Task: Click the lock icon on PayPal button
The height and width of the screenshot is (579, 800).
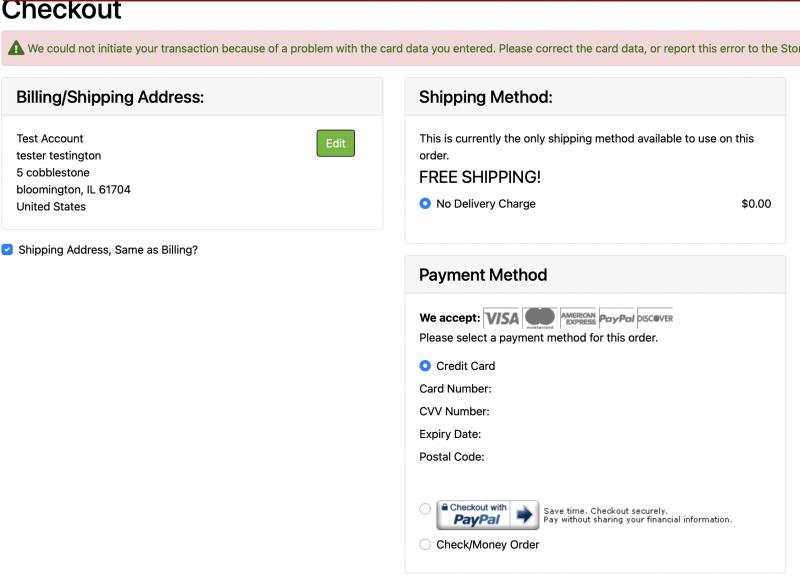Action: point(445,507)
